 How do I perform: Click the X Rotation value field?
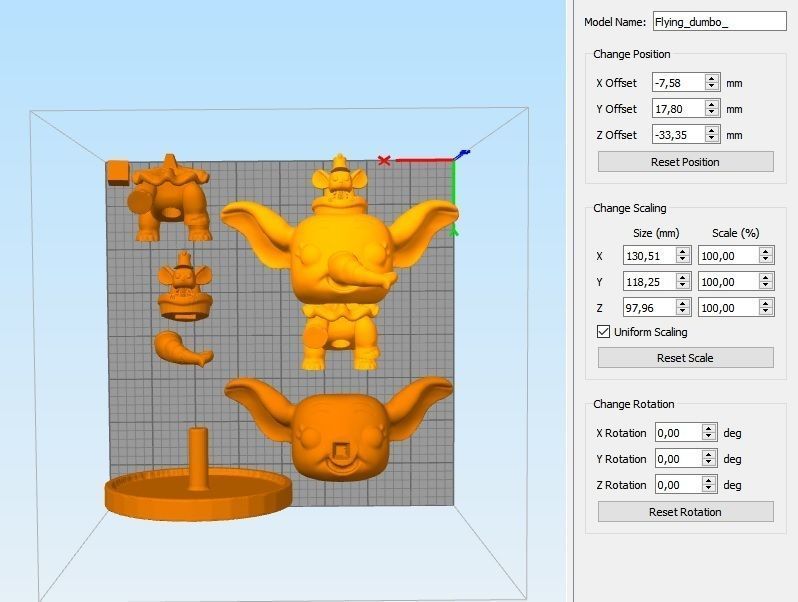pos(678,433)
